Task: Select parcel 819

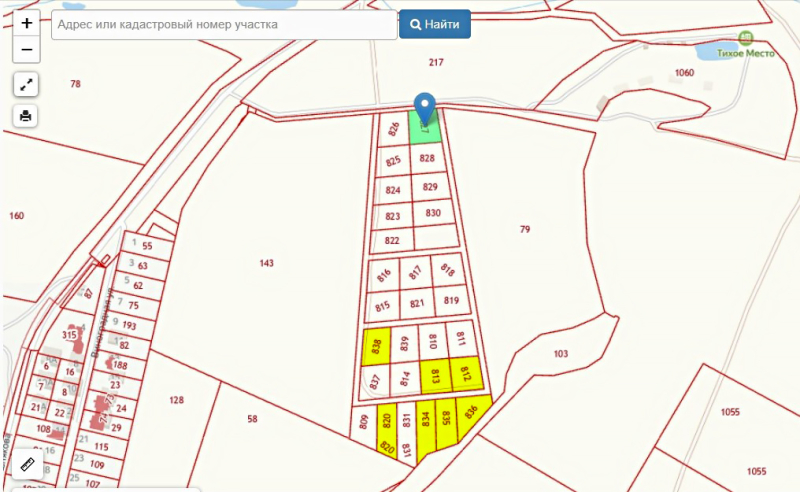Action: click(451, 301)
